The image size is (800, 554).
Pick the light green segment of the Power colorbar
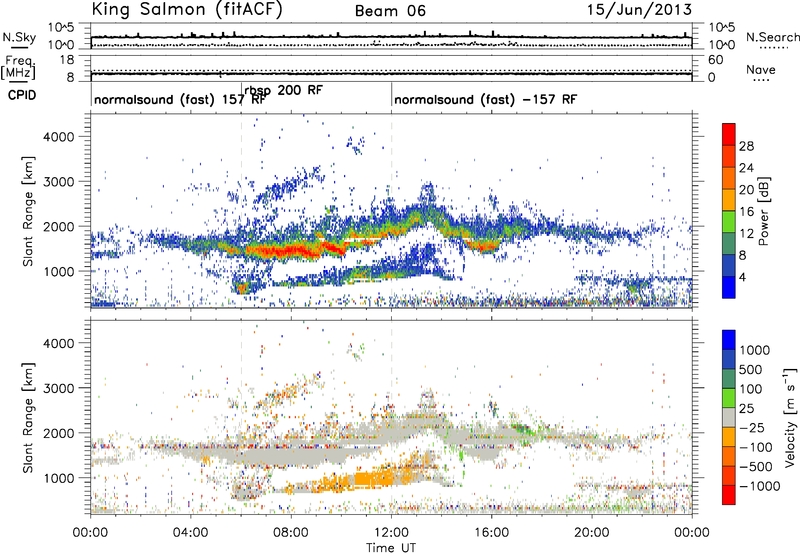point(729,221)
